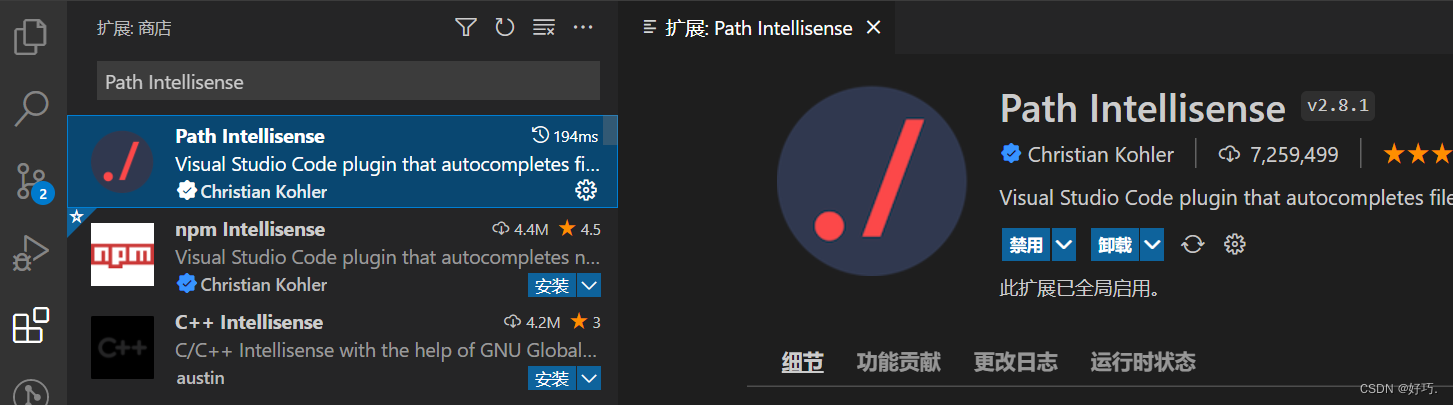Open the Search view in activity bar
1453x405 pixels.
tap(31, 108)
